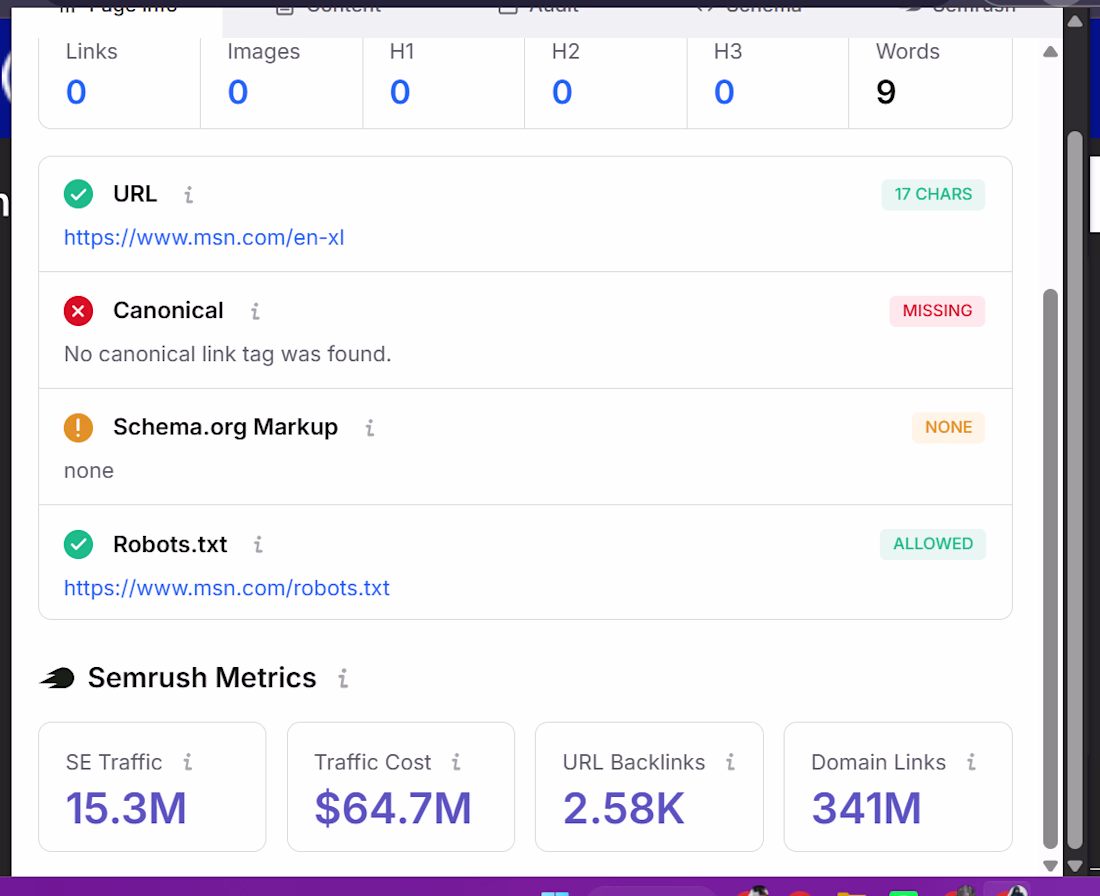Image resolution: width=1100 pixels, height=896 pixels.
Task: Click the URL Backlinks info icon
Action: coord(730,762)
